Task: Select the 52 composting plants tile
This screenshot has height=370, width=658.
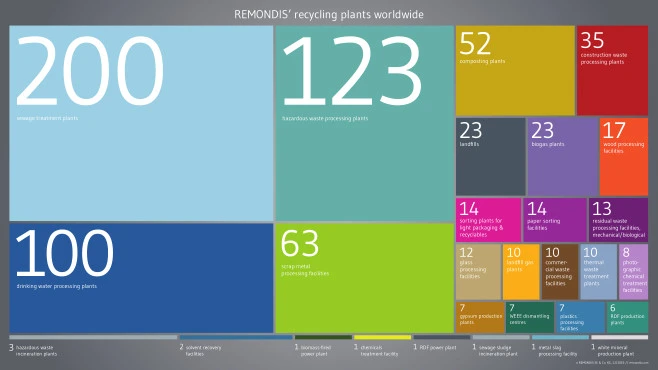Action: pyautogui.click(x=515, y=70)
